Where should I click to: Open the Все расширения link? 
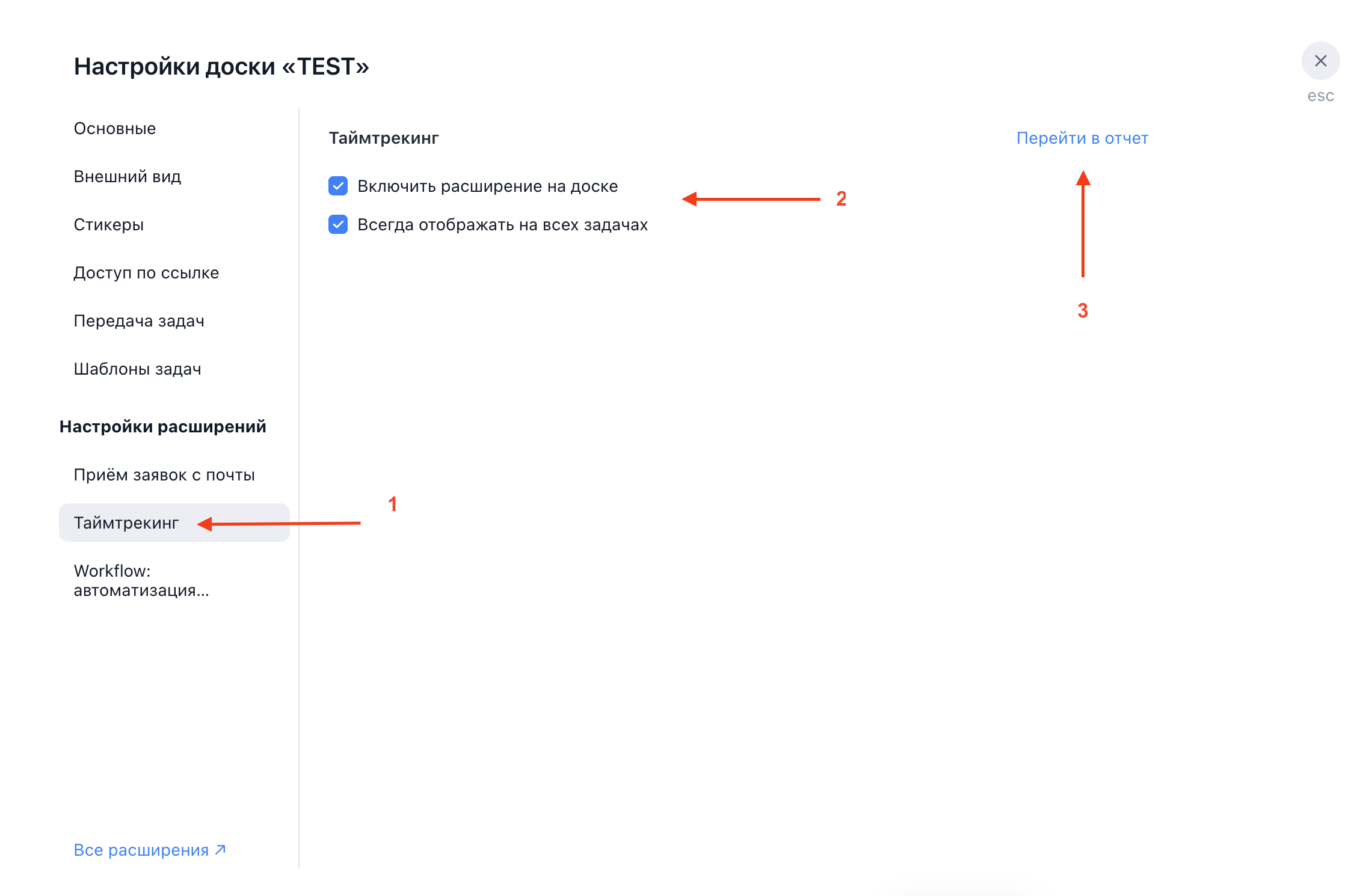pyautogui.click(x=141, y=850)
